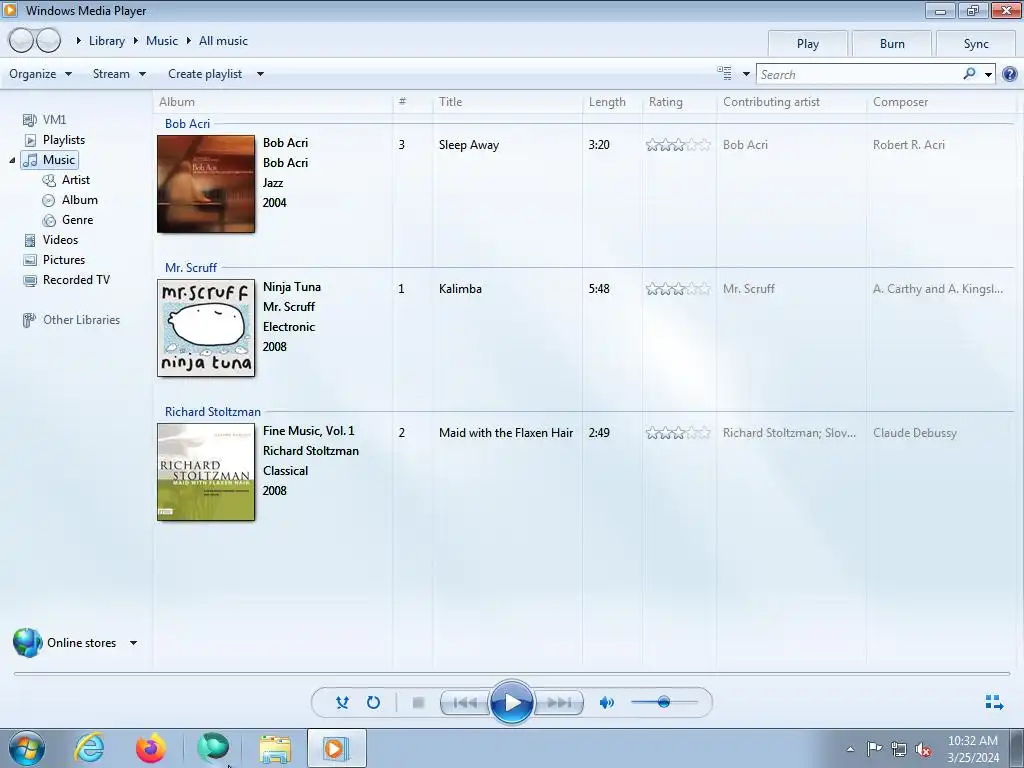Image resolution: width=1024 pixels, height=768 pixels.
Task: Click the Windows Start orb
Action: pyautogui.click(x=26, y=748)
